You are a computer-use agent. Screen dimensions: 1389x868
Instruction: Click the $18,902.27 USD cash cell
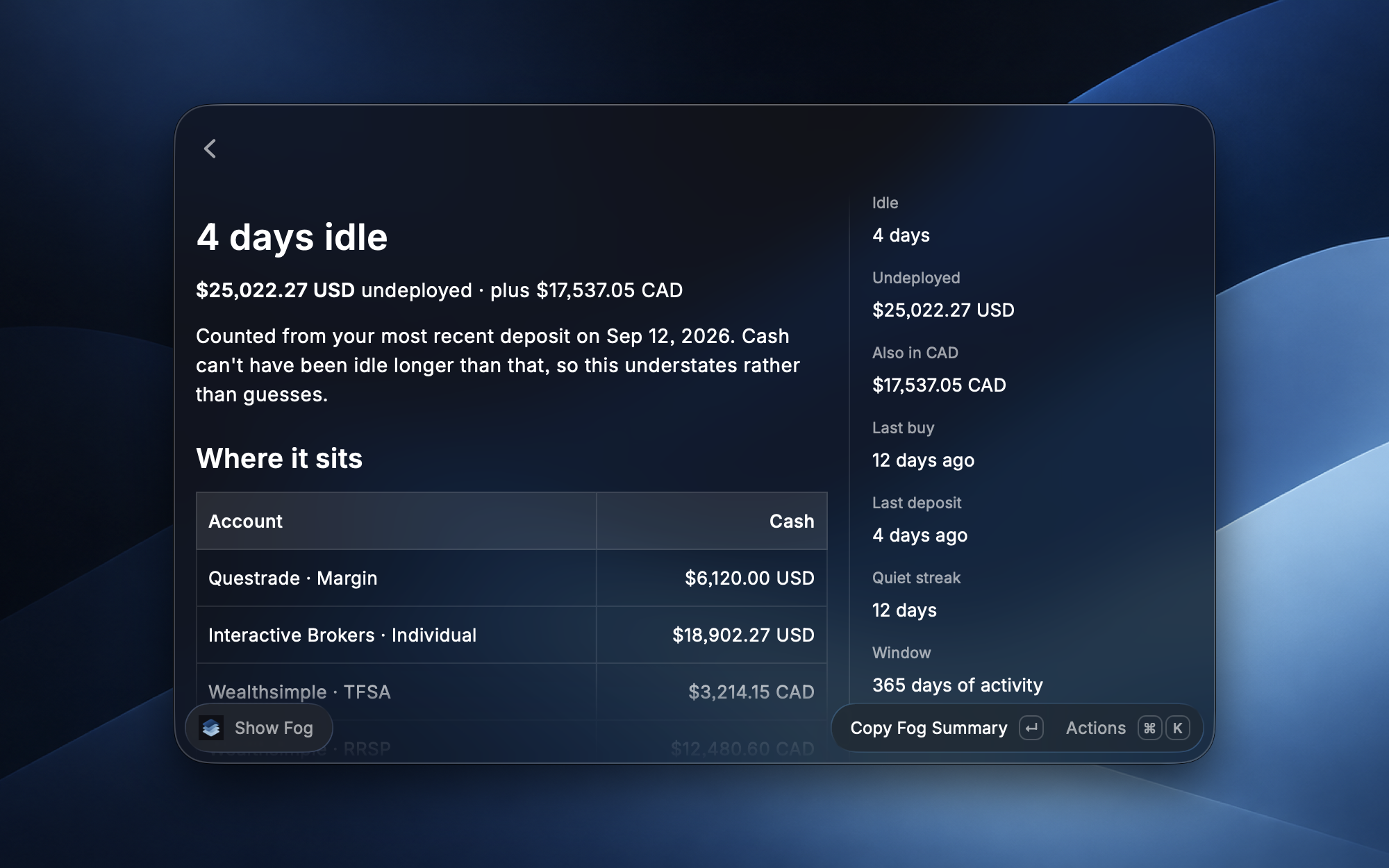[712, 635]
